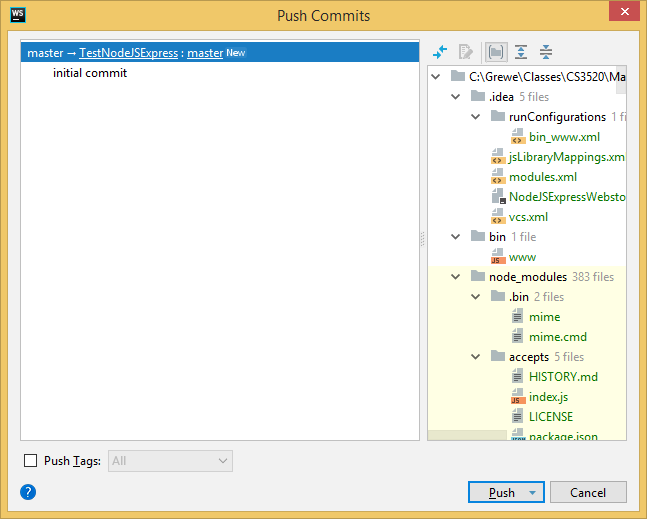The width and height of the screenshot is (647, 519).
Task: Click the Edit Source icon
Action: (x=465, y=52)
